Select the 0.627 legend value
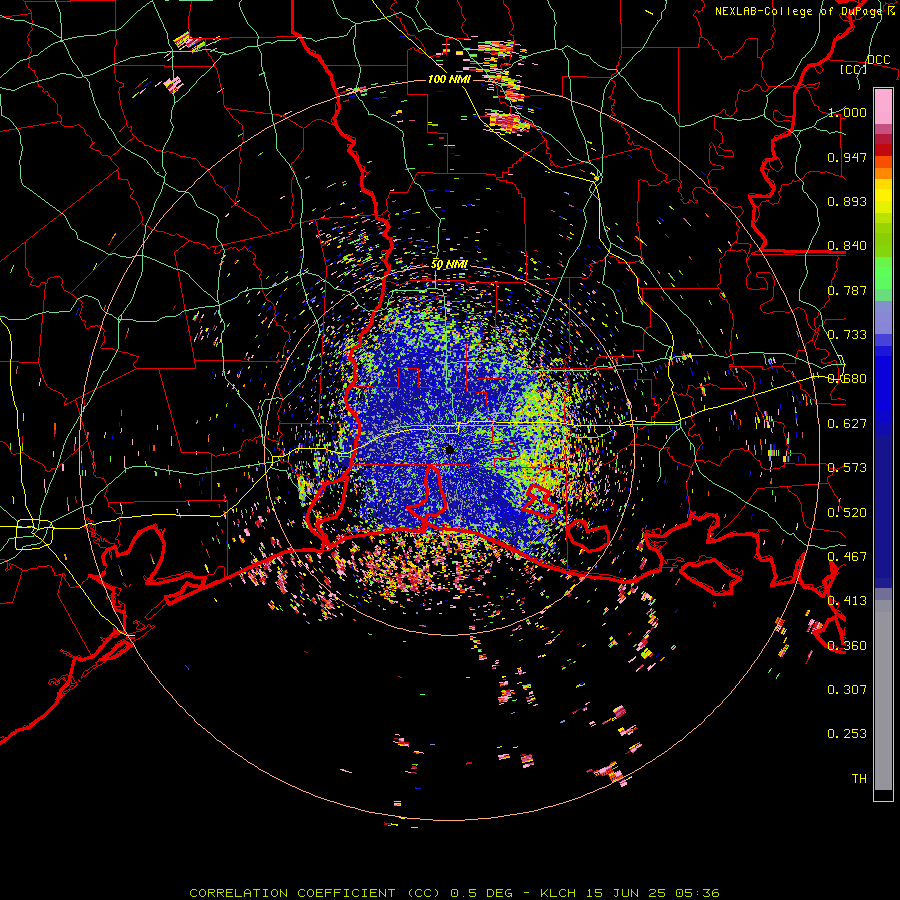900x900 pixels. point(847,424)
